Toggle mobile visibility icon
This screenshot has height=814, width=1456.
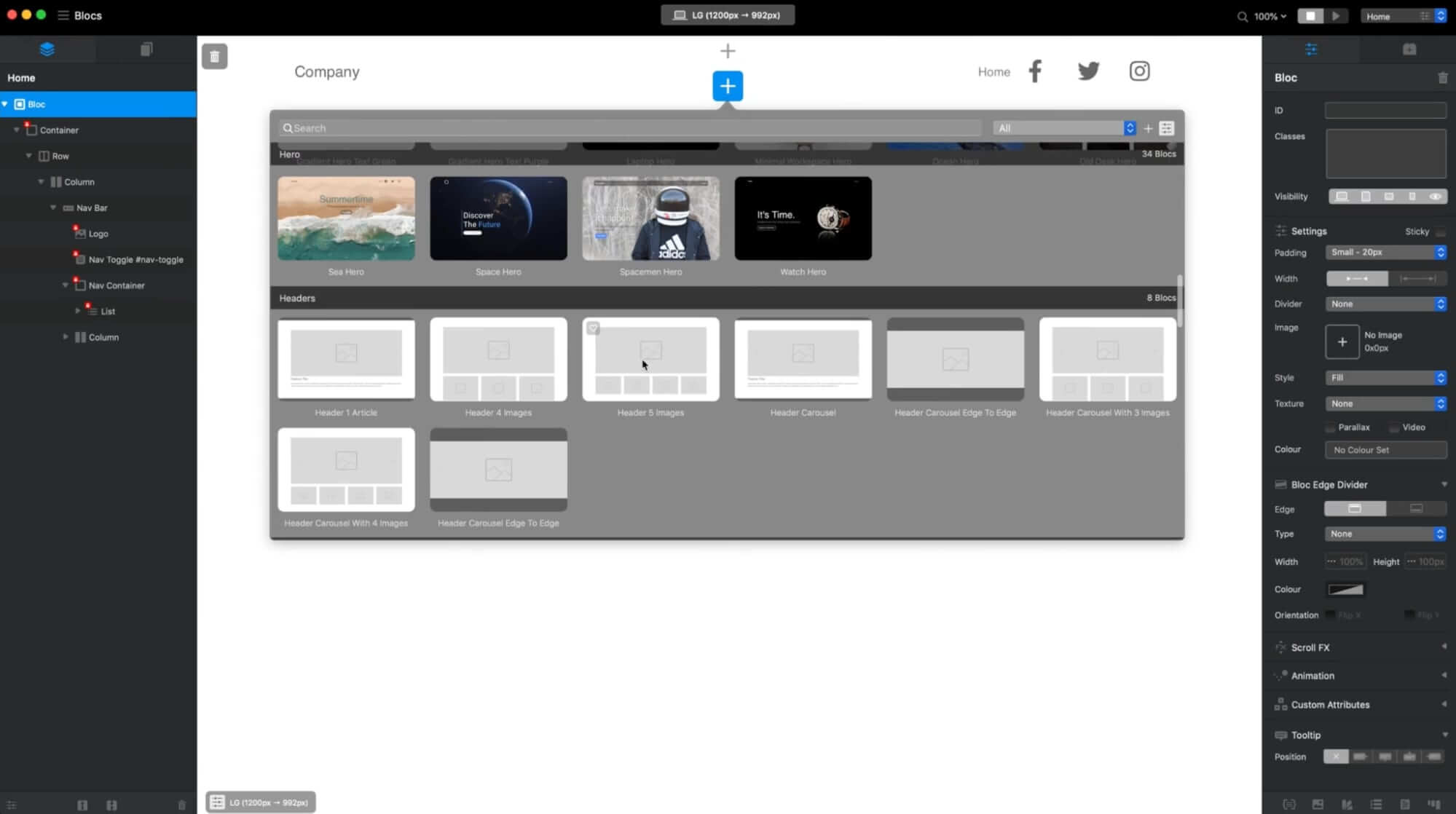(x=1412, y=197)
